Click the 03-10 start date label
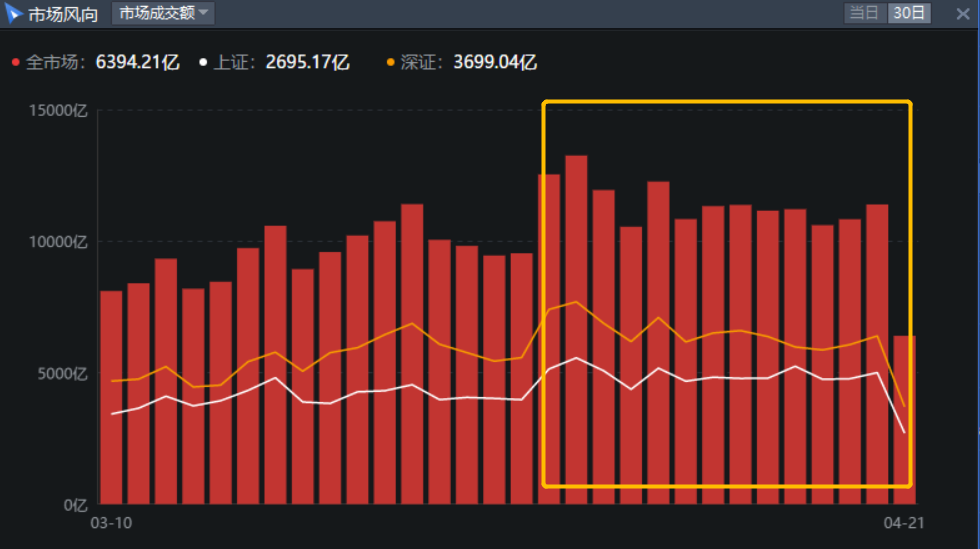Viewport: 980px width, 549px height. pos(111,523)
